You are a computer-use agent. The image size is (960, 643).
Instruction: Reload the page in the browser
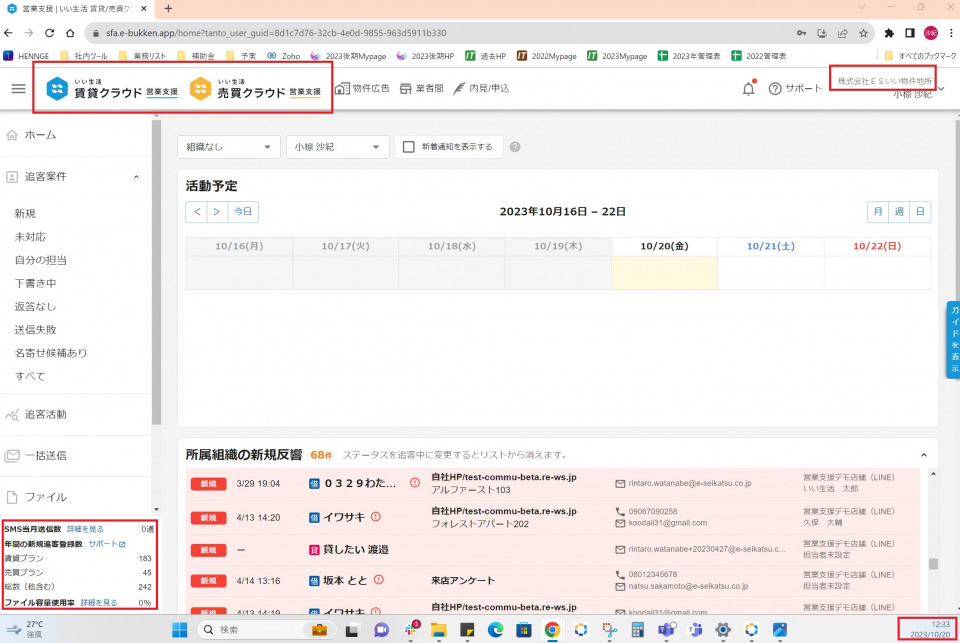[50, 33]
